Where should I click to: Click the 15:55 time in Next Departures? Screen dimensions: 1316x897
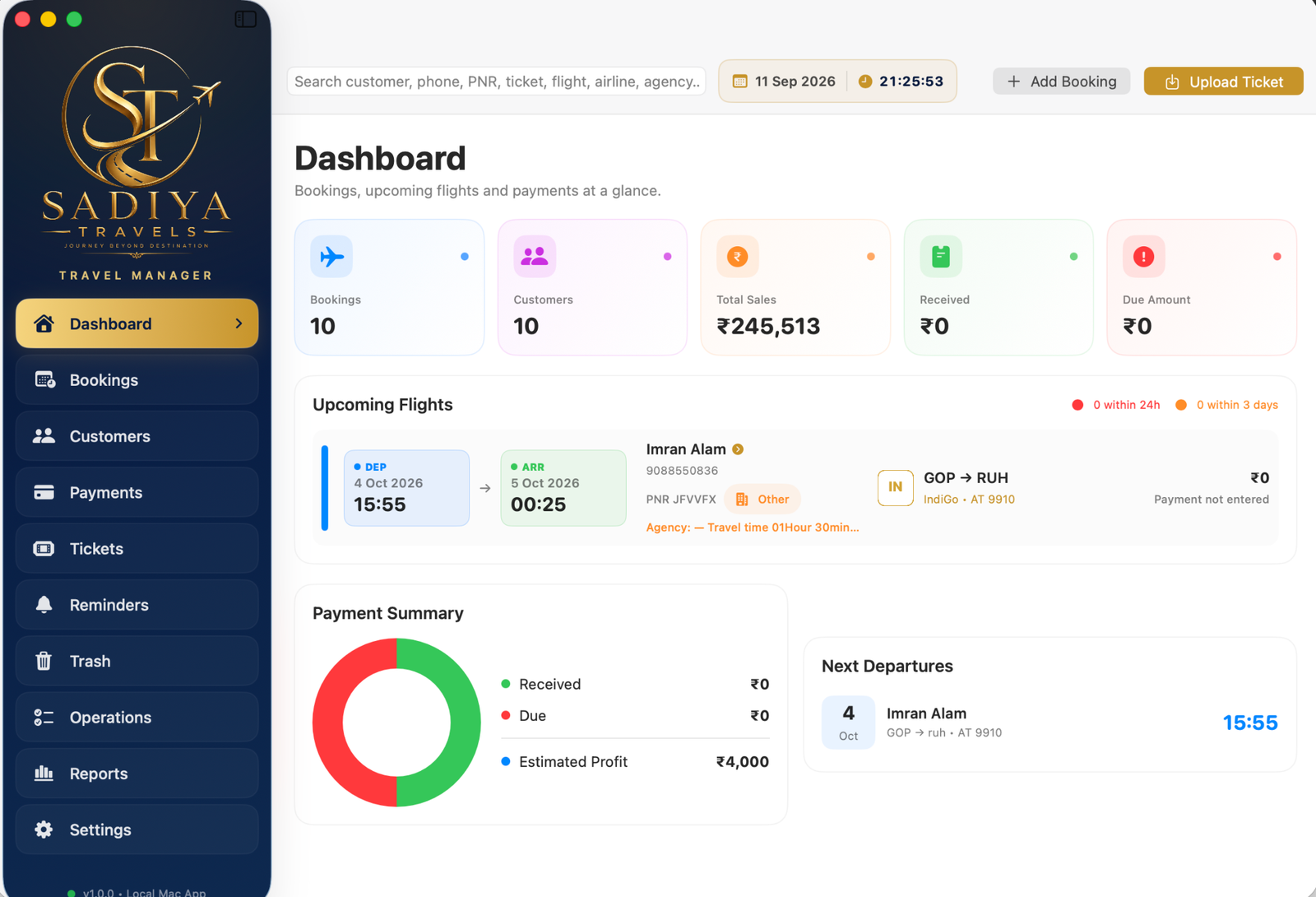[1250, 723]
